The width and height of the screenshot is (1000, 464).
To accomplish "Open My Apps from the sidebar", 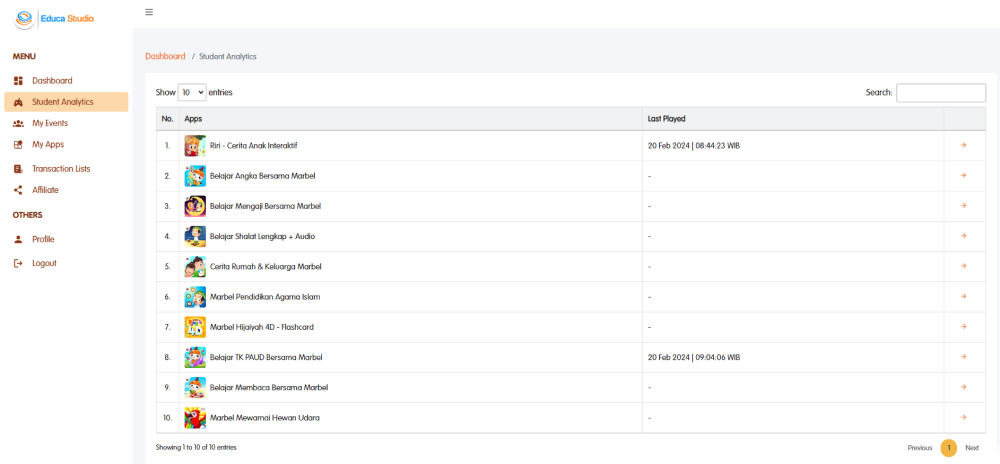I will click(48, 145).
